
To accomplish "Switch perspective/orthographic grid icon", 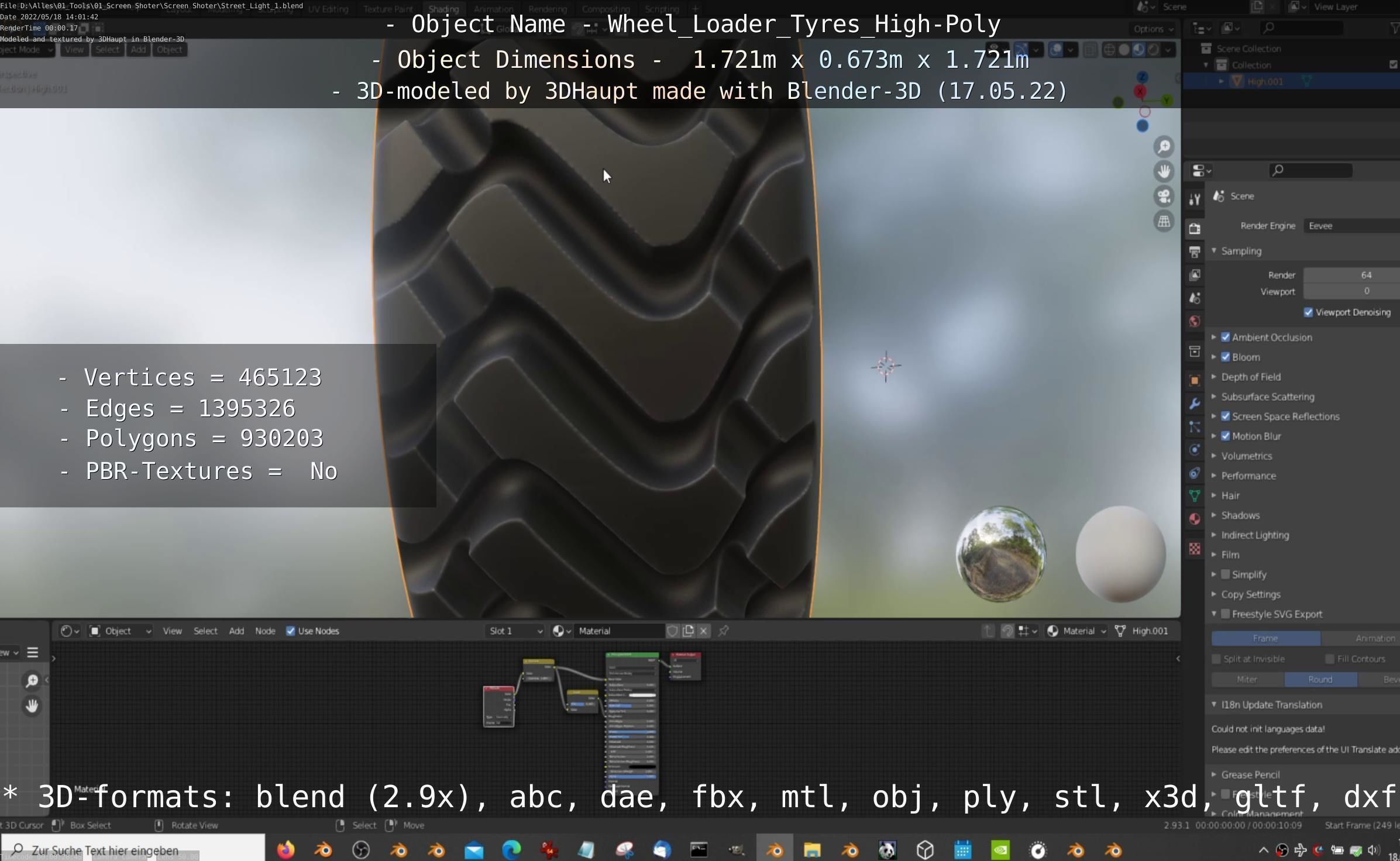I will click(1164, 222).
